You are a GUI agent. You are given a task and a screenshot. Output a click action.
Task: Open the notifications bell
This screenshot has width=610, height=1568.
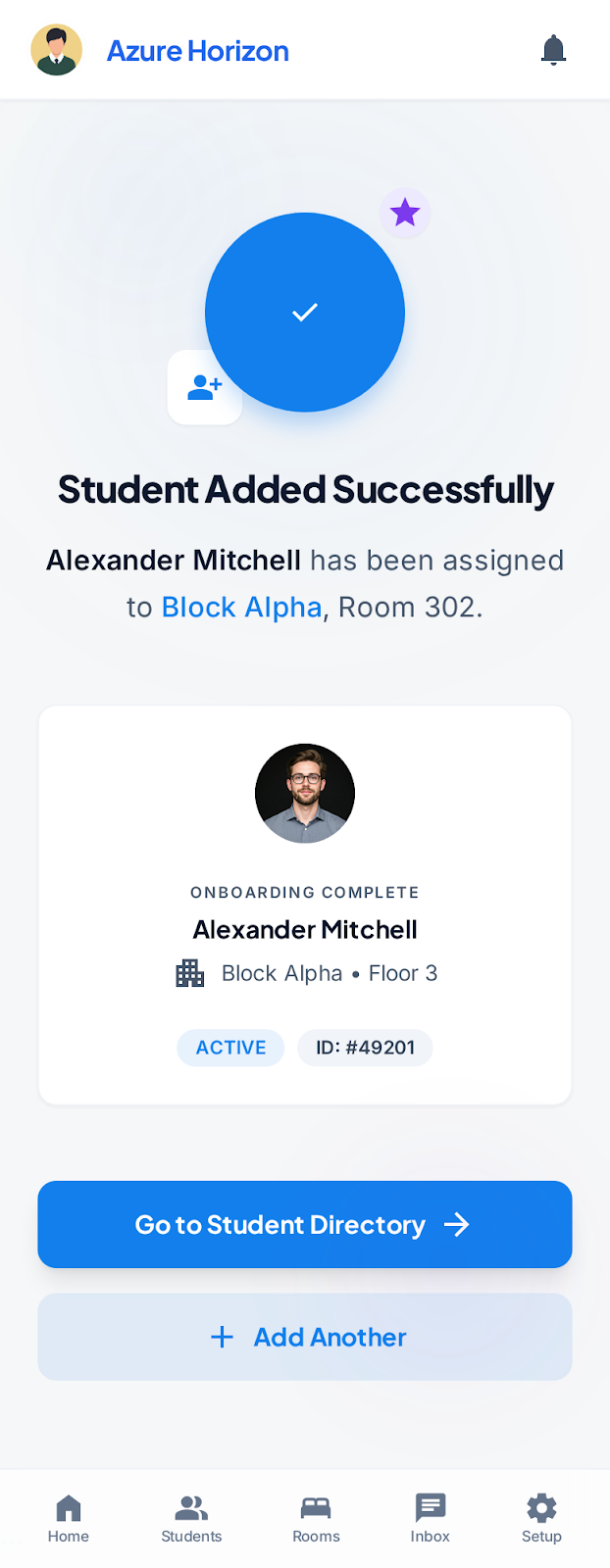point(553,50)
